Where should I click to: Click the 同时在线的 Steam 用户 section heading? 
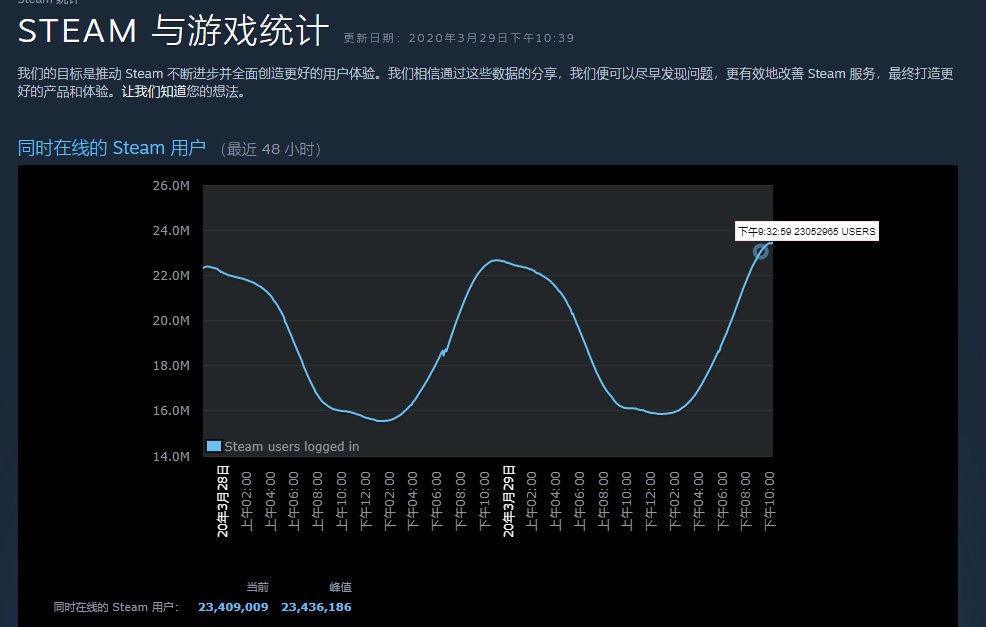click(x=112, y=149)
